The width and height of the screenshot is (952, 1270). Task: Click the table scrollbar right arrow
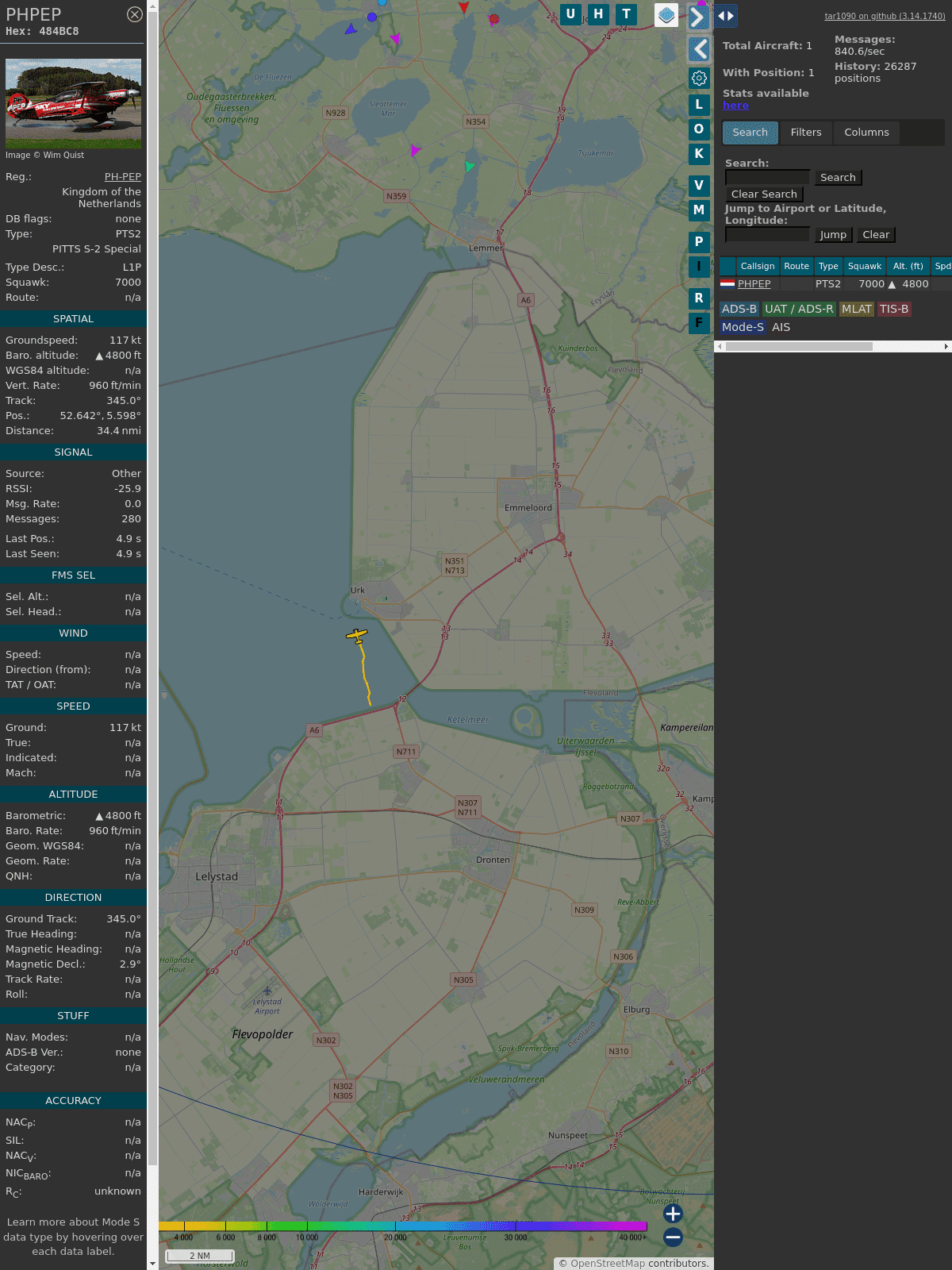coord(946,347)
